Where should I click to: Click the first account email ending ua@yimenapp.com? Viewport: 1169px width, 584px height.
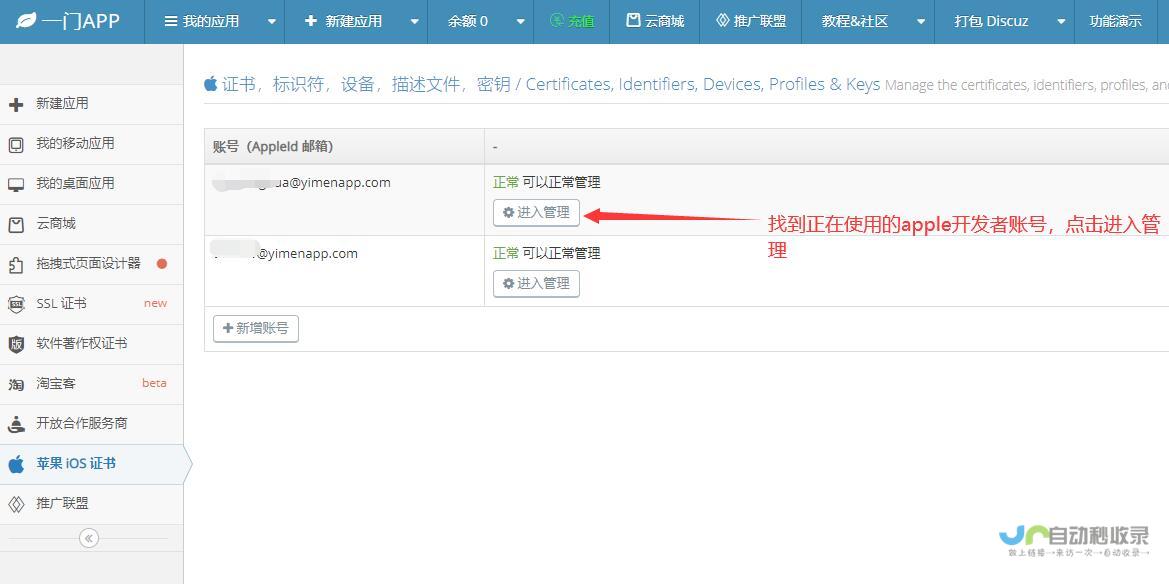(x=301, y=183)
